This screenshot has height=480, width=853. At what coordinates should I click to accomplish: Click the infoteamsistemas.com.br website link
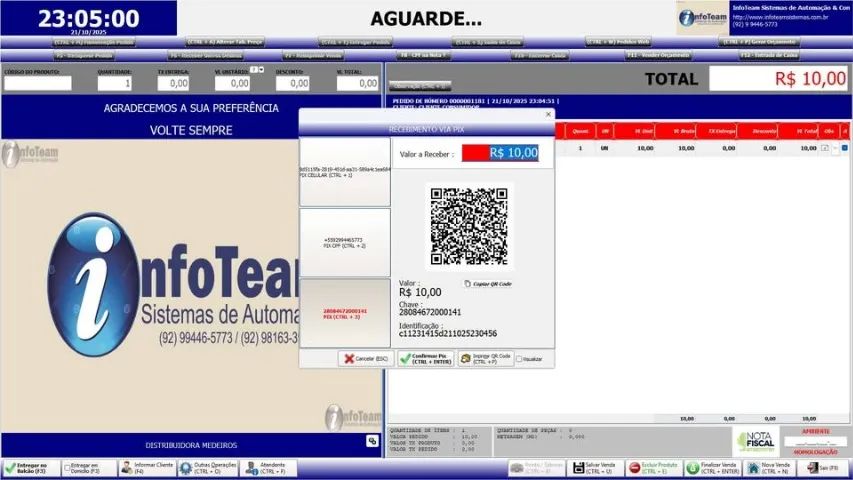[780, 17]
